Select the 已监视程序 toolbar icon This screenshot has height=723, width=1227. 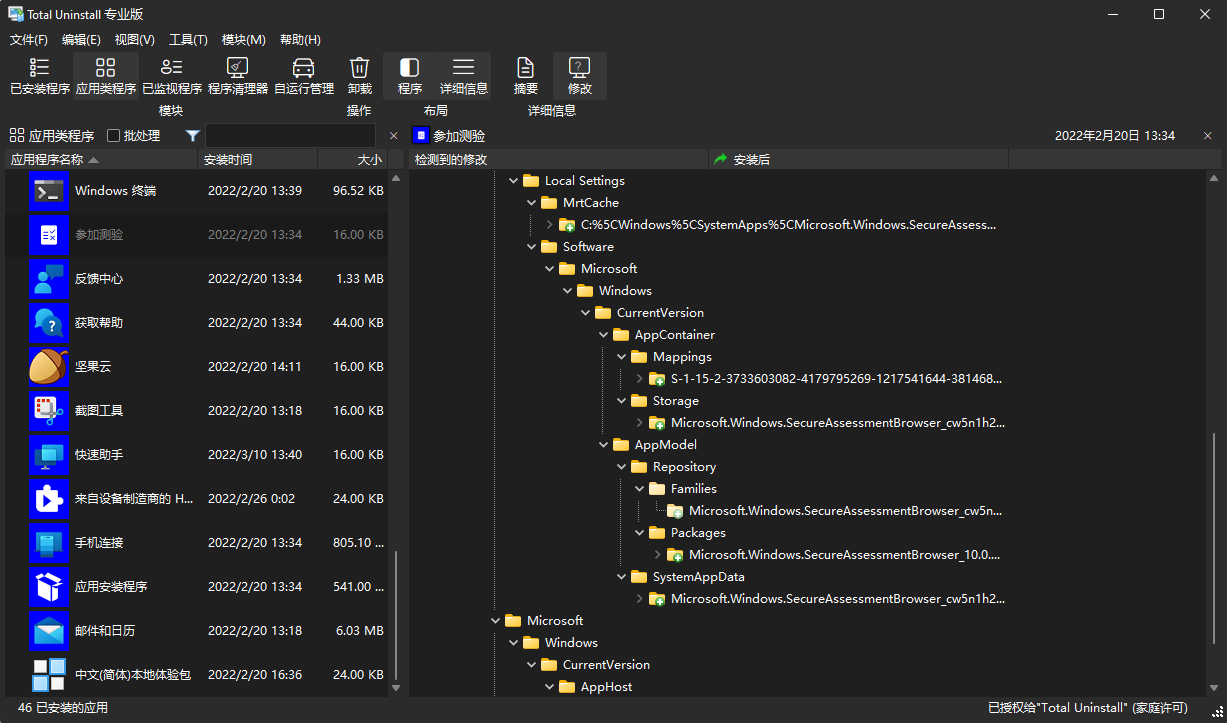click(x=171, y=76)
